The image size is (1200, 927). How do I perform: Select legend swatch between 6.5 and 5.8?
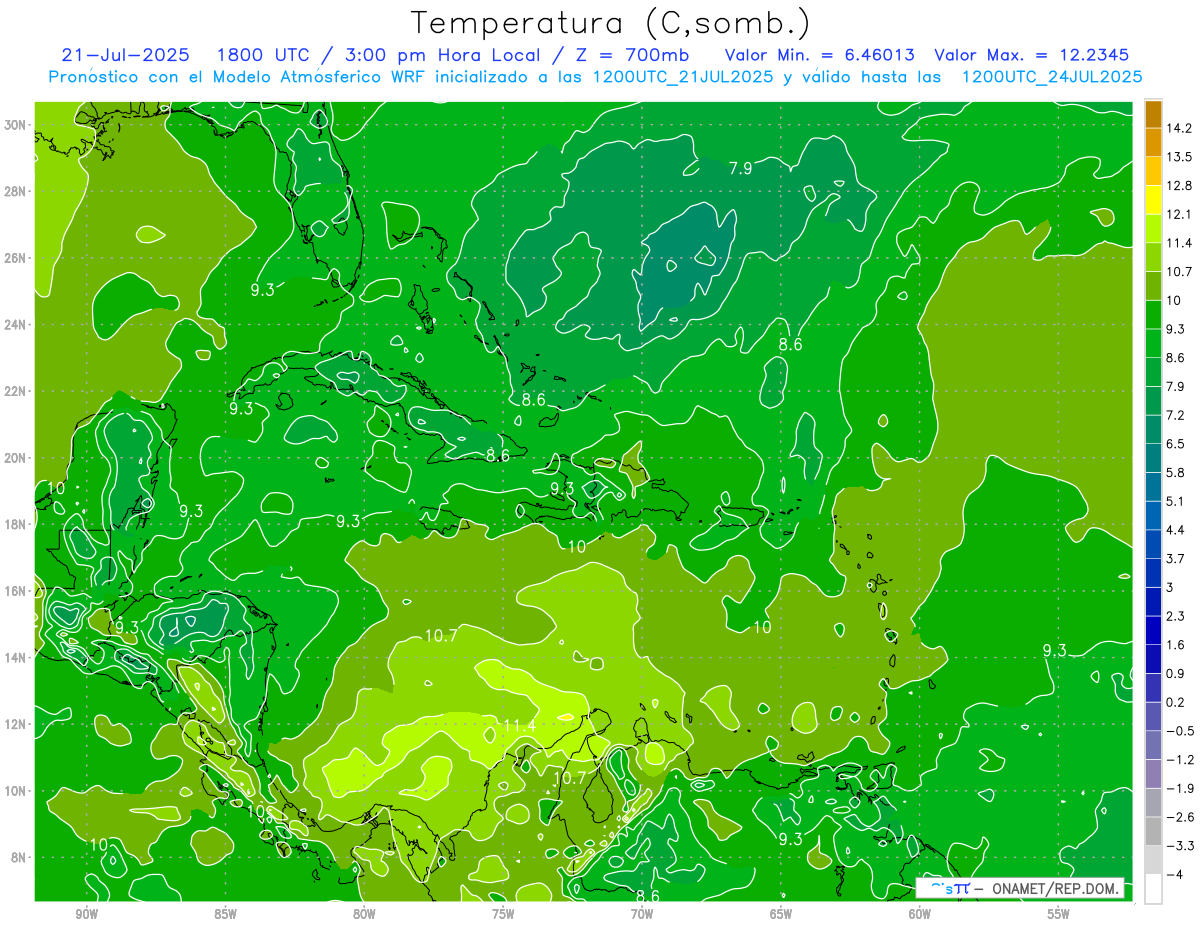(x=1153, y=457)
